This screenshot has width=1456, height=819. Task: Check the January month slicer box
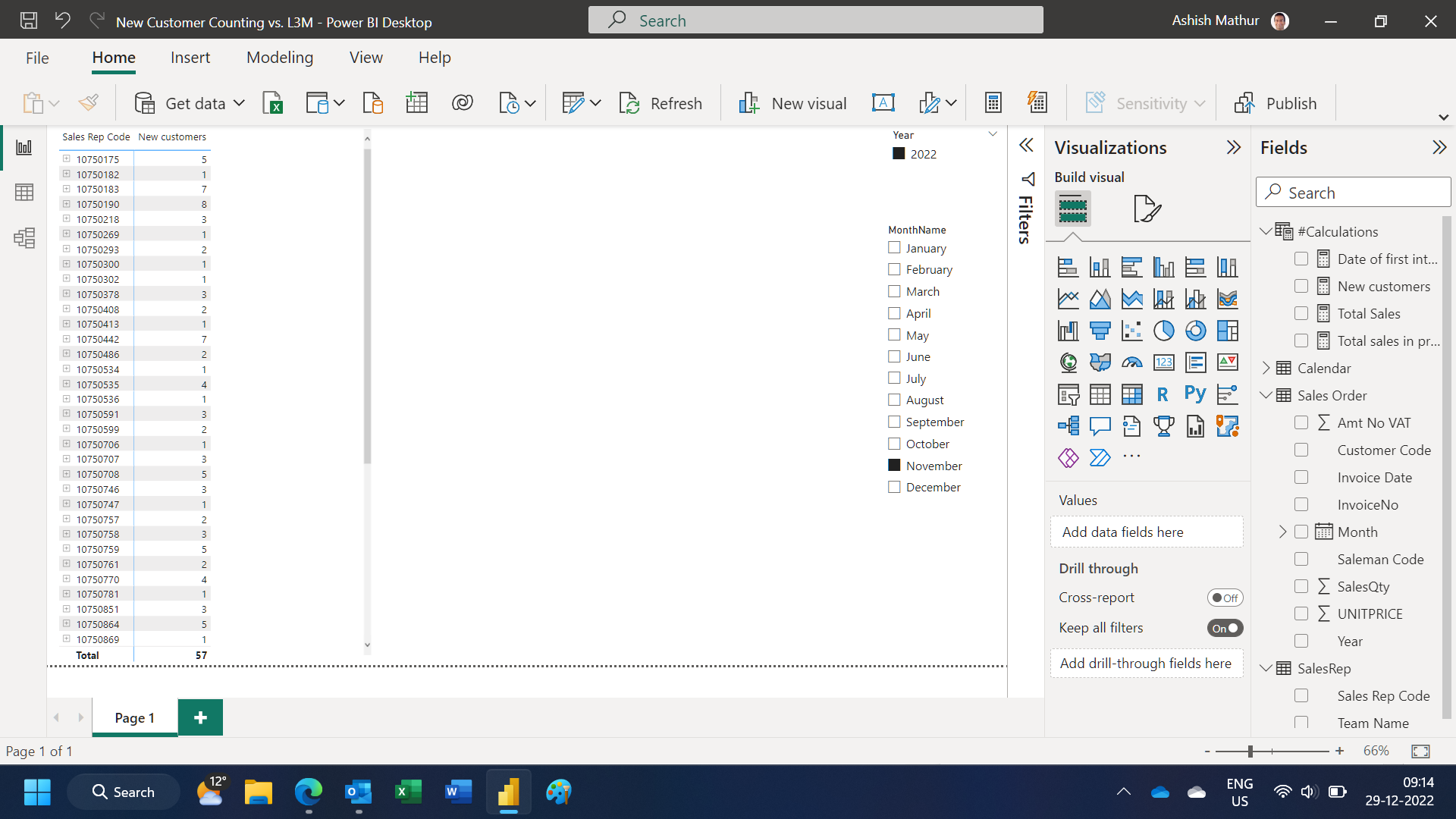pyautogui.click(x=894, y=248)
